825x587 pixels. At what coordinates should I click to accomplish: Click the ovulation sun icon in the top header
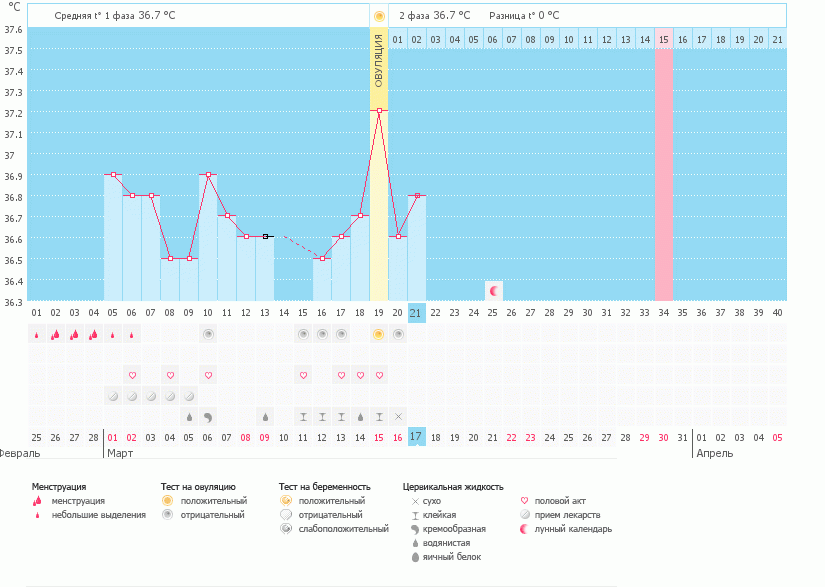(x=378, y=16)
